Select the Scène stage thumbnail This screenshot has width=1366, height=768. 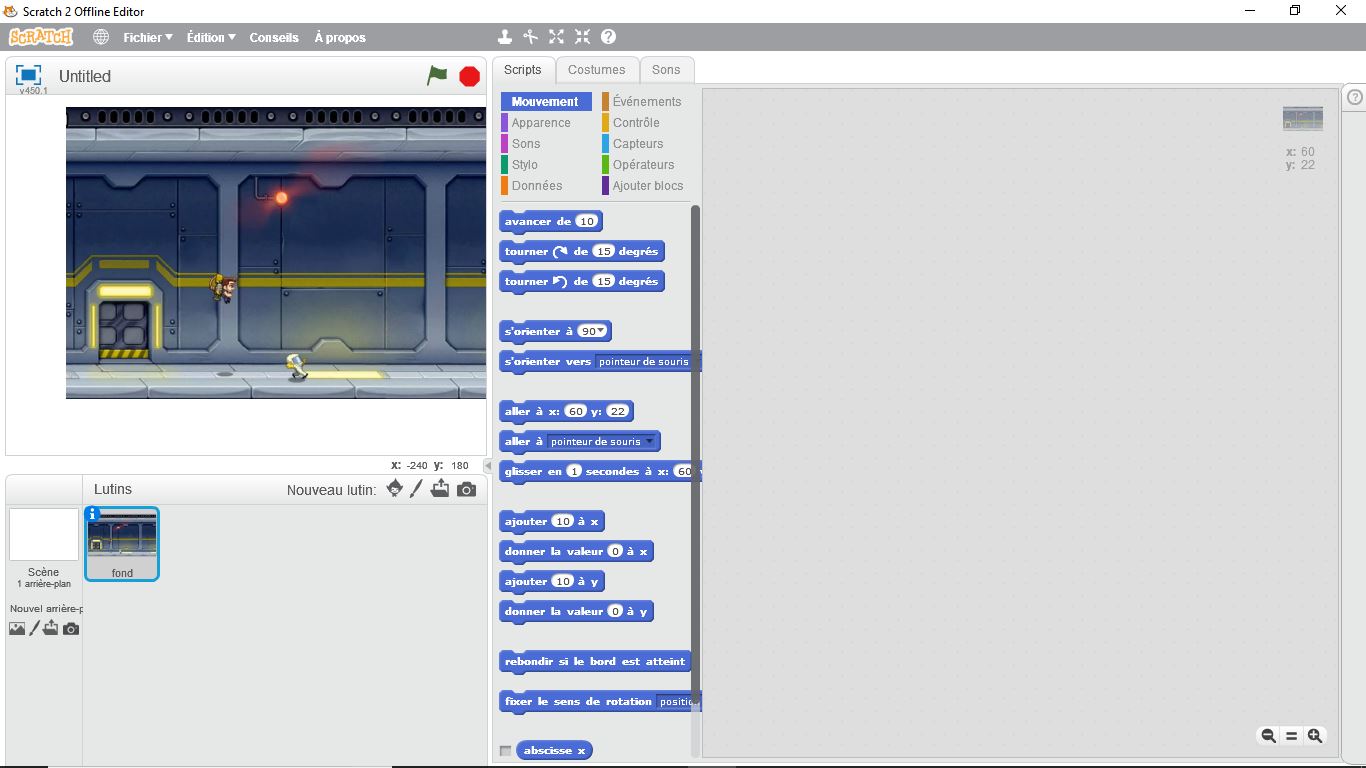[43, 534]
